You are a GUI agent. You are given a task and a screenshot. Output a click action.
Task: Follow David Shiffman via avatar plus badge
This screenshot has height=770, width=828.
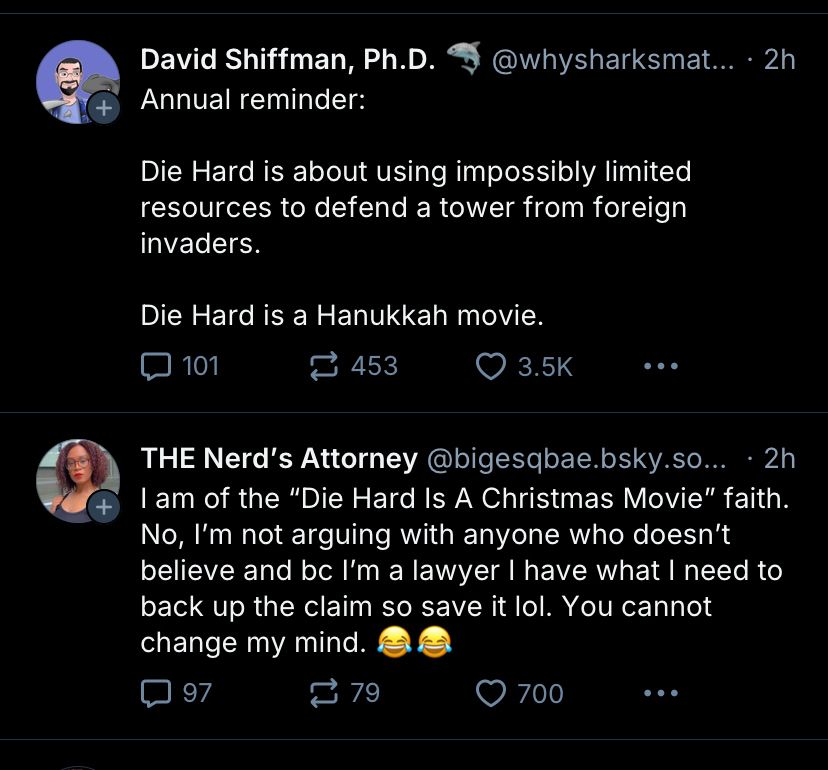point(104,108)
